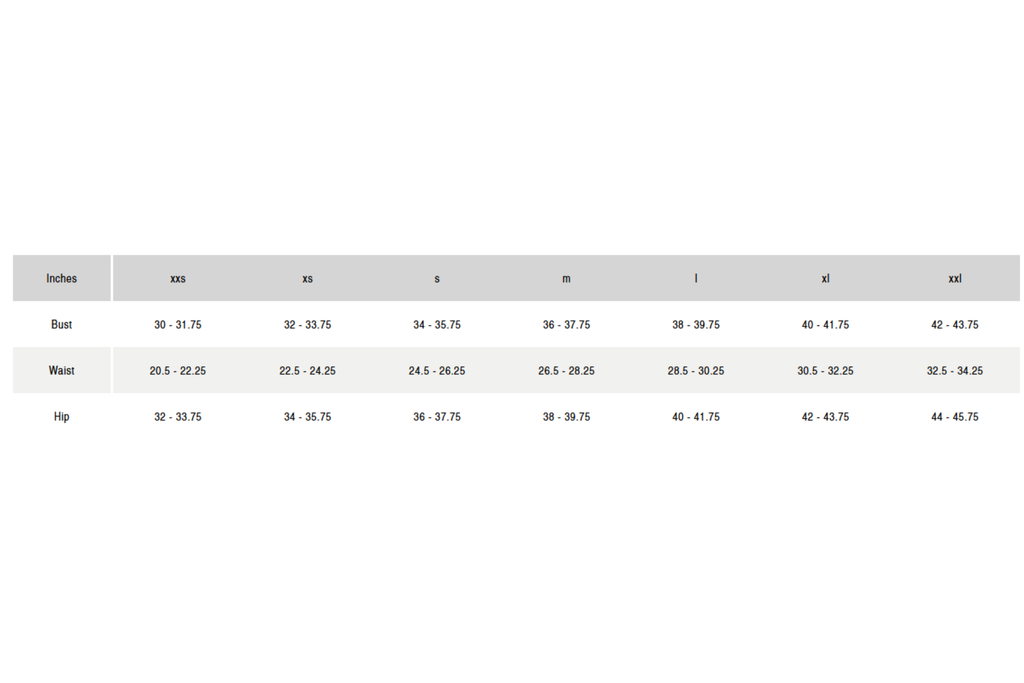This screenshot has height=683, width=1024.
Task: Click waist value 22.5 - 24.25
Action: tap(307, 371)
